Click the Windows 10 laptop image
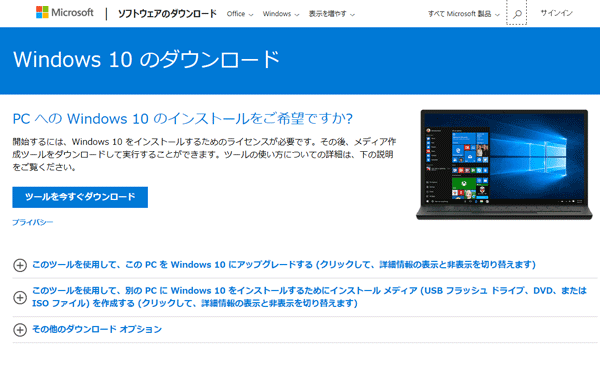 [x=504, y=165]
